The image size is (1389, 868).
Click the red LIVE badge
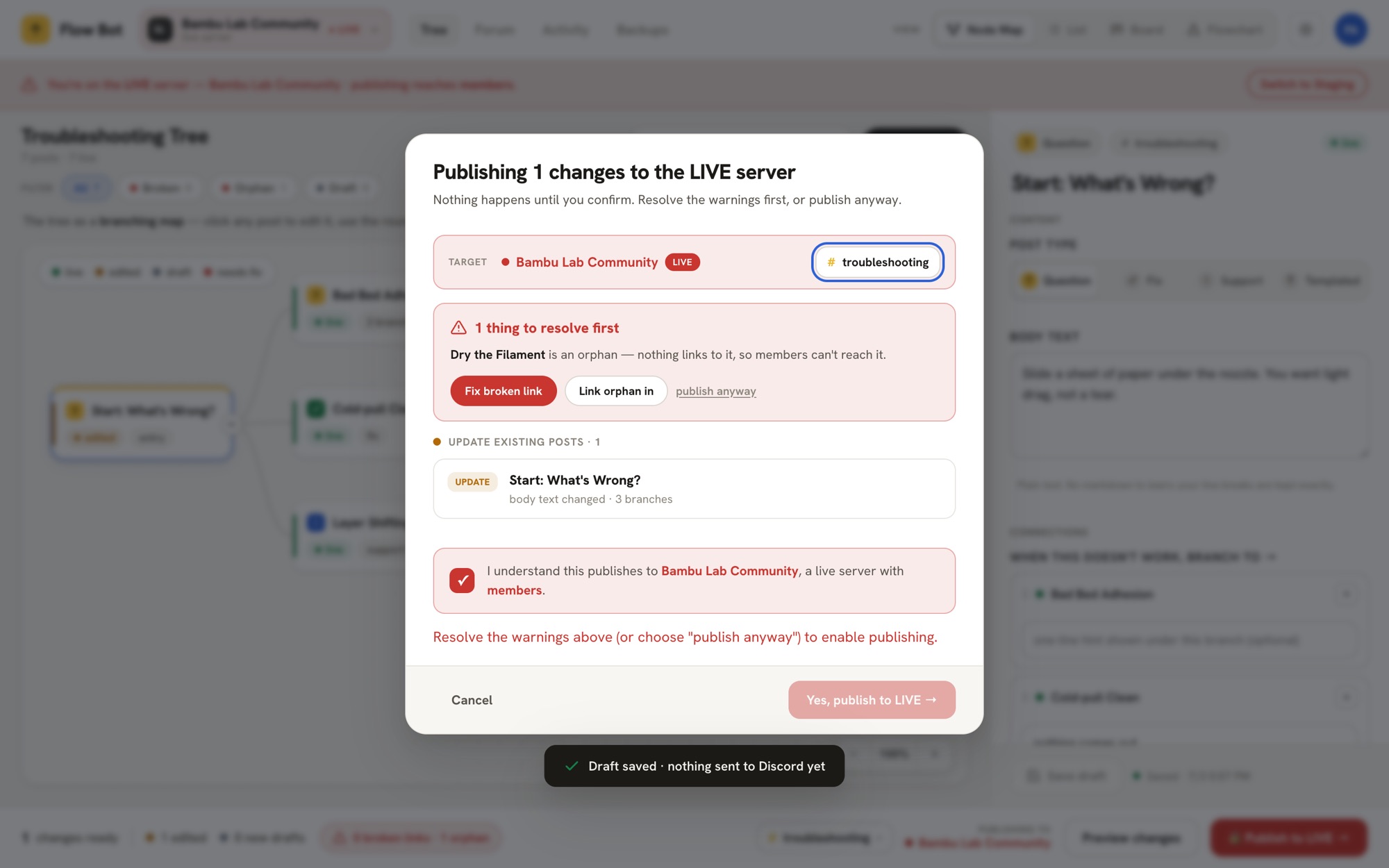click(682, 262)
